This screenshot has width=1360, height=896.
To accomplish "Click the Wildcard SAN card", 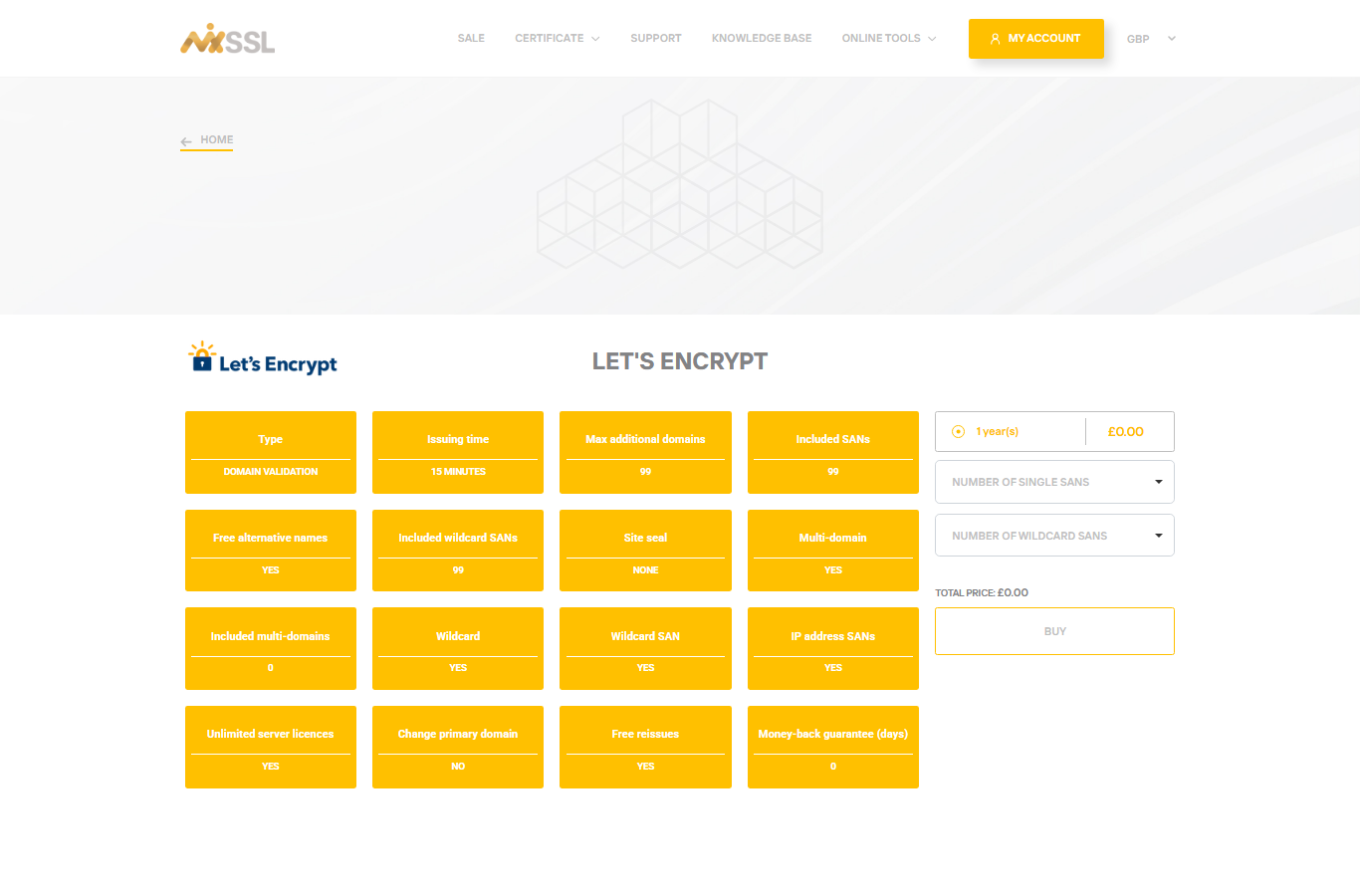I will pos(645,648).
